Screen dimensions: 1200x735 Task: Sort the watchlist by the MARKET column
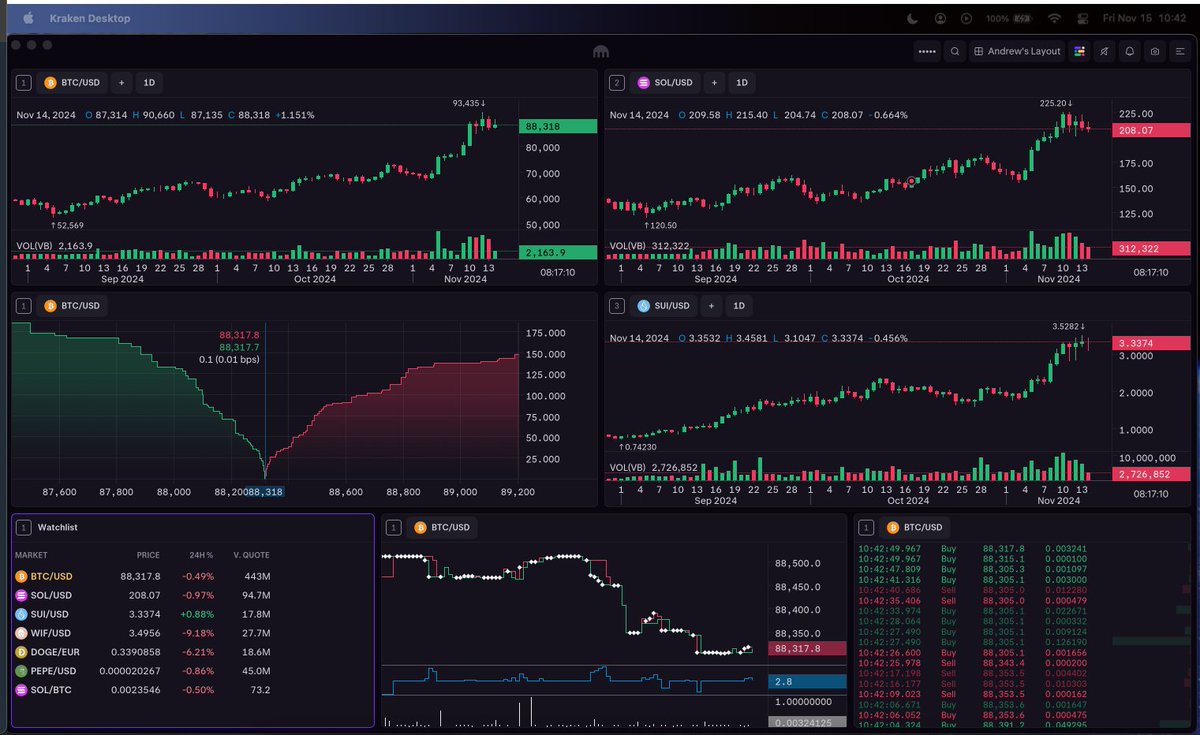click(30, 555)
